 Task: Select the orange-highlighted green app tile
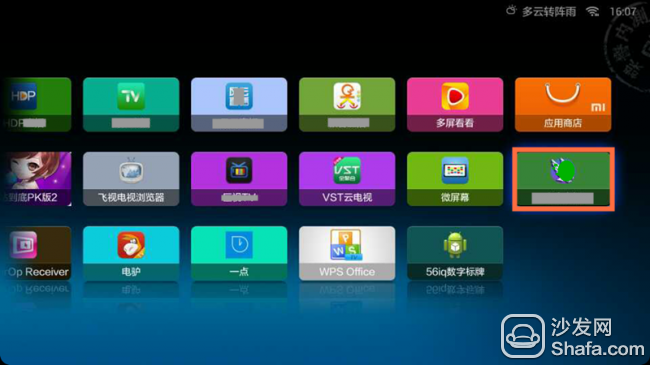pos(563,179)
